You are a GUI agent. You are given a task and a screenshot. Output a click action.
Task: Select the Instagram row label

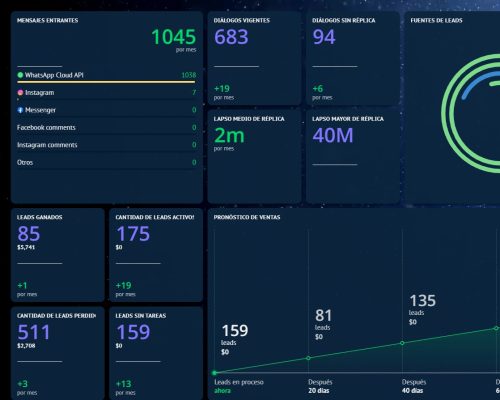pyautogui.click(x=39, y=93)
